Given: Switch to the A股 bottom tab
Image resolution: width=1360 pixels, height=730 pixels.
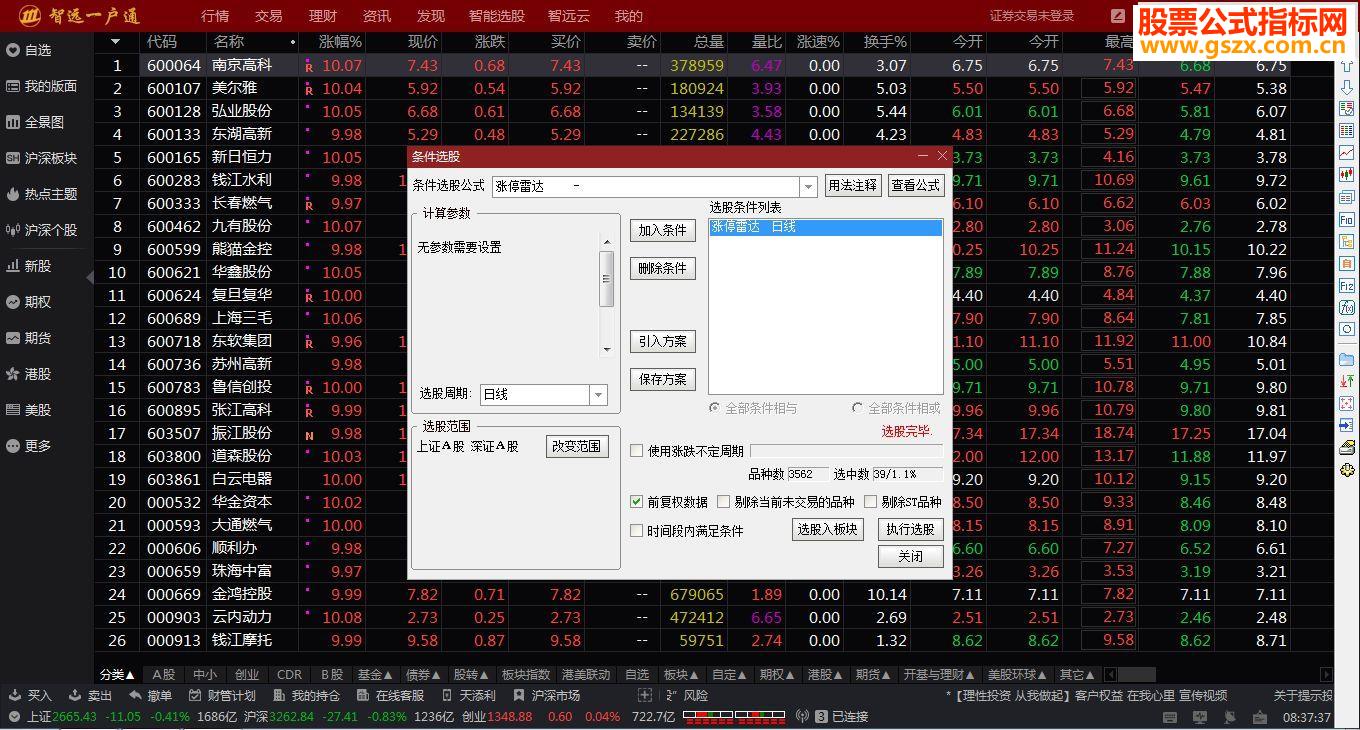Looking at the screenshot, I should [x=164, y=675].
